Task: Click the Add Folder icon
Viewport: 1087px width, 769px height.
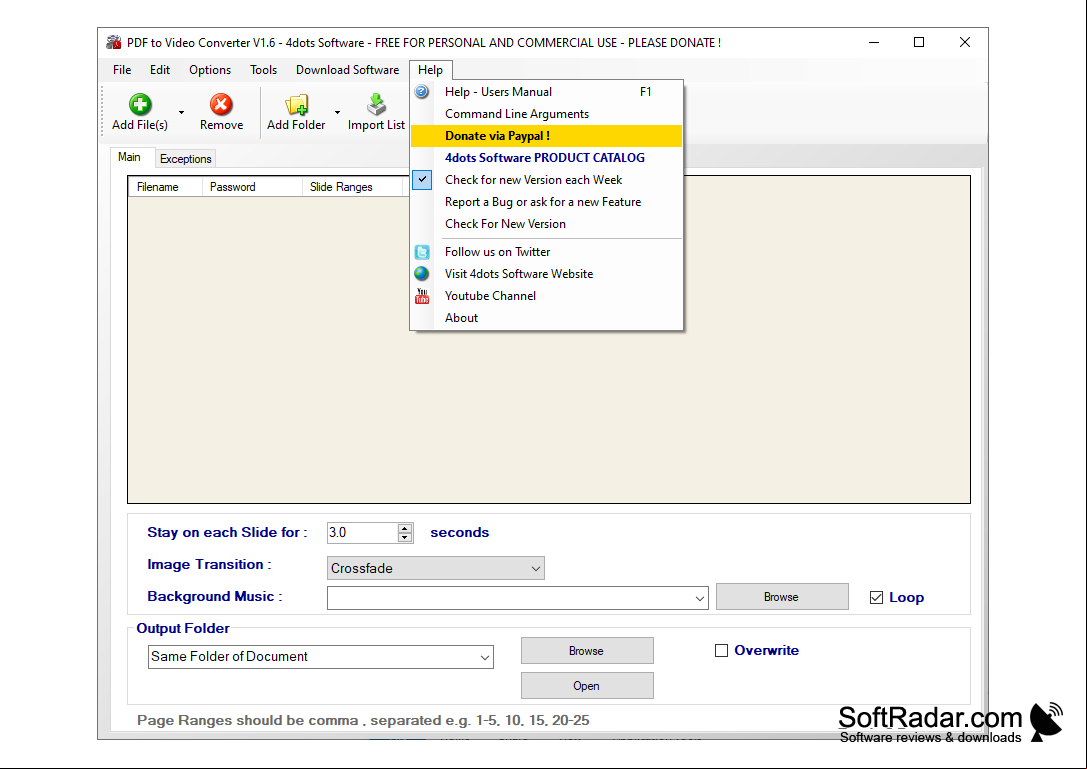Action: [x=296, y=104]
